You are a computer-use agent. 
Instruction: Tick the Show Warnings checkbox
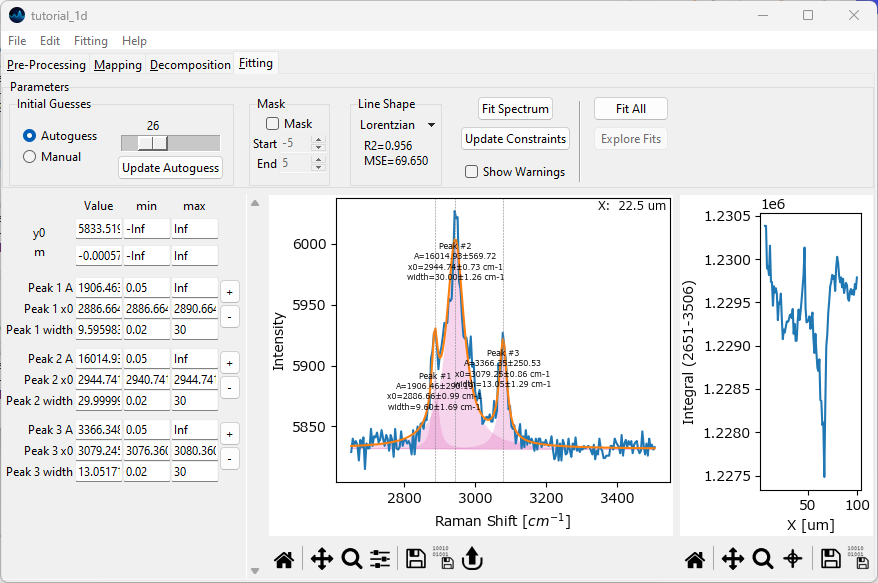[x=472, y=172]
